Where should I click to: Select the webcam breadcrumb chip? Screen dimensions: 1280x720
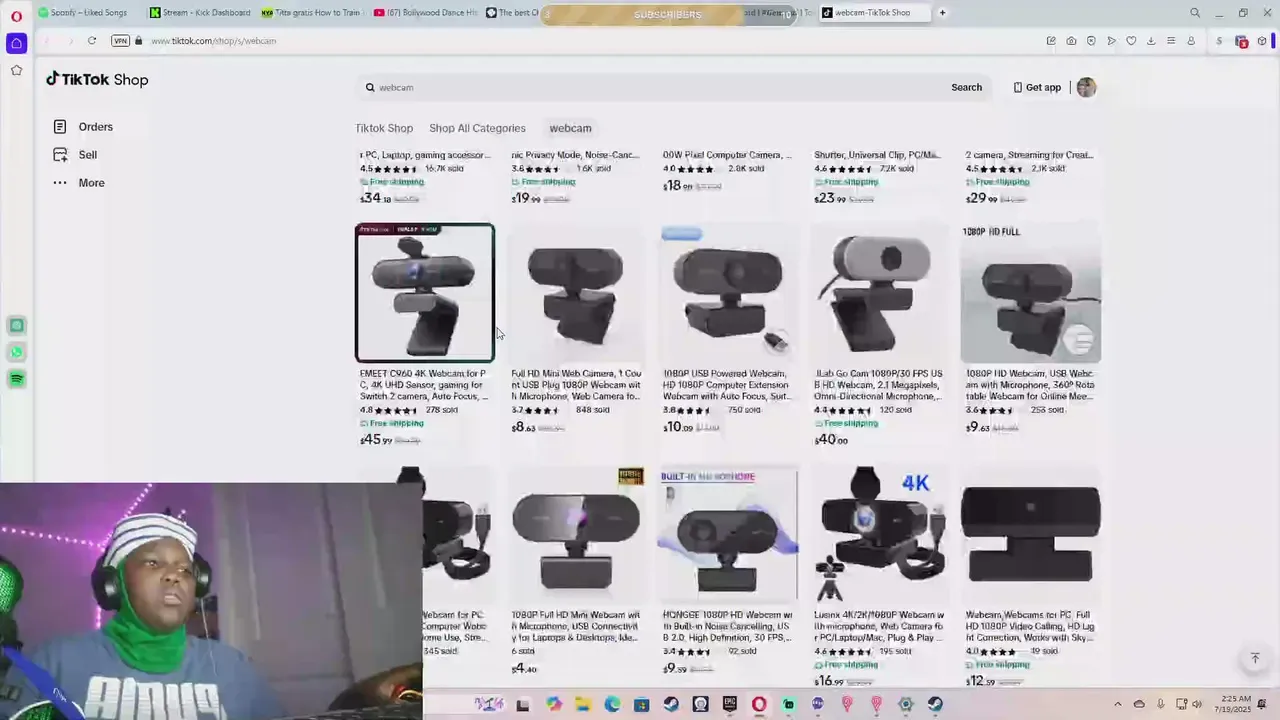pos(570,128)
